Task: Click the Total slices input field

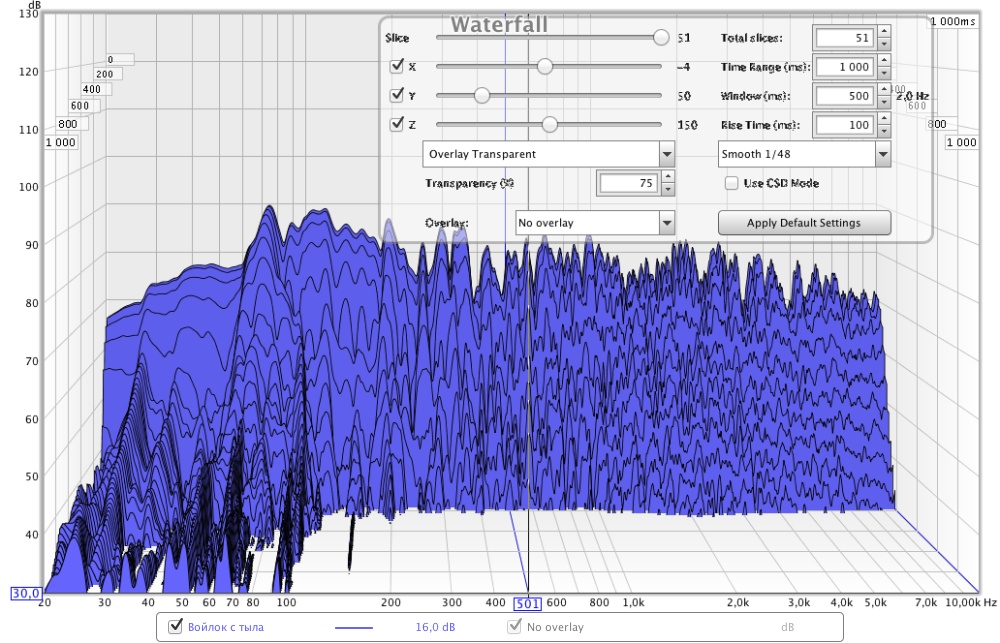Action: [845, 38]
